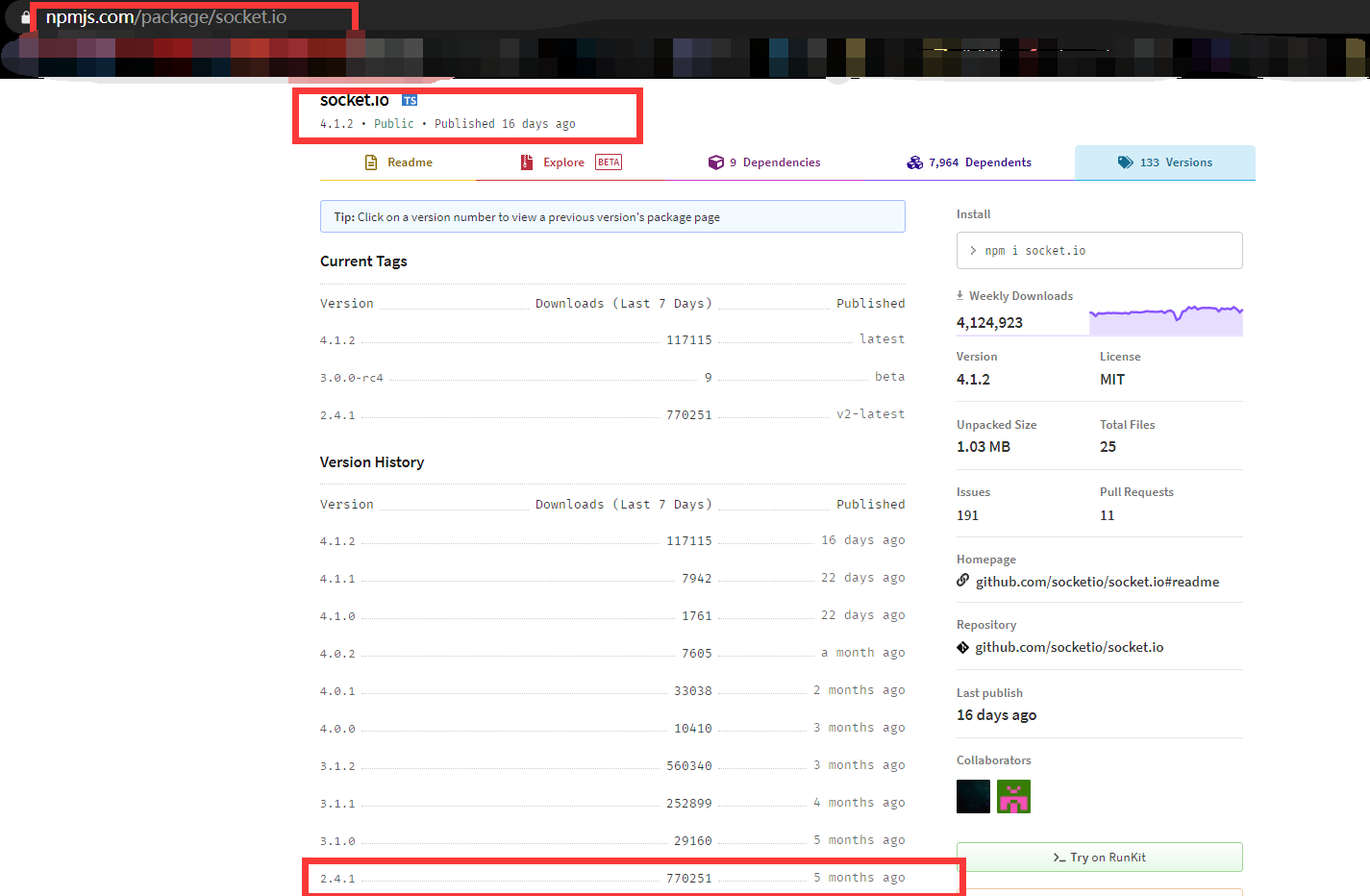Click the 25 total files value
This screenshot has width=1370, height=896.
click(x=1108, y=447)
